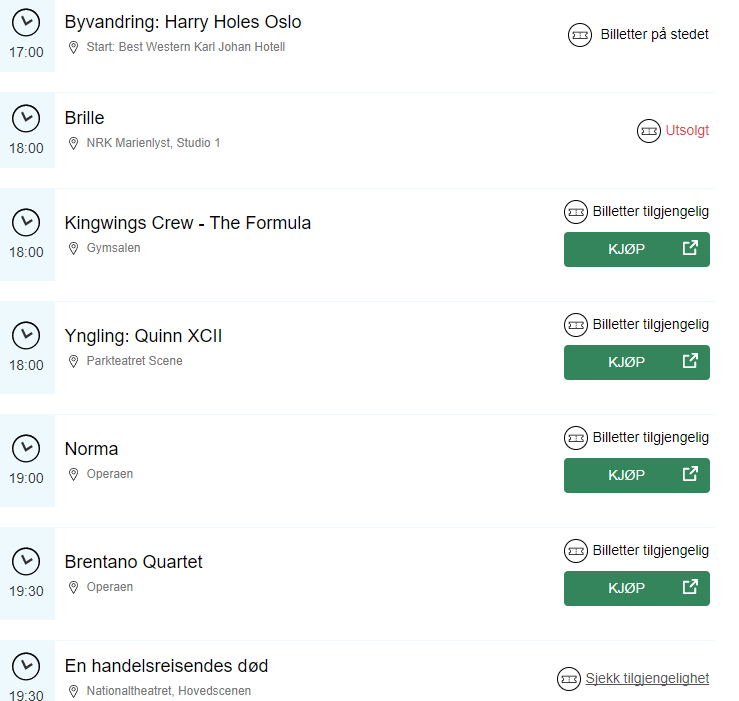Click external link icon on Brentano Quartet KJØP button

[x=690, y=587]
